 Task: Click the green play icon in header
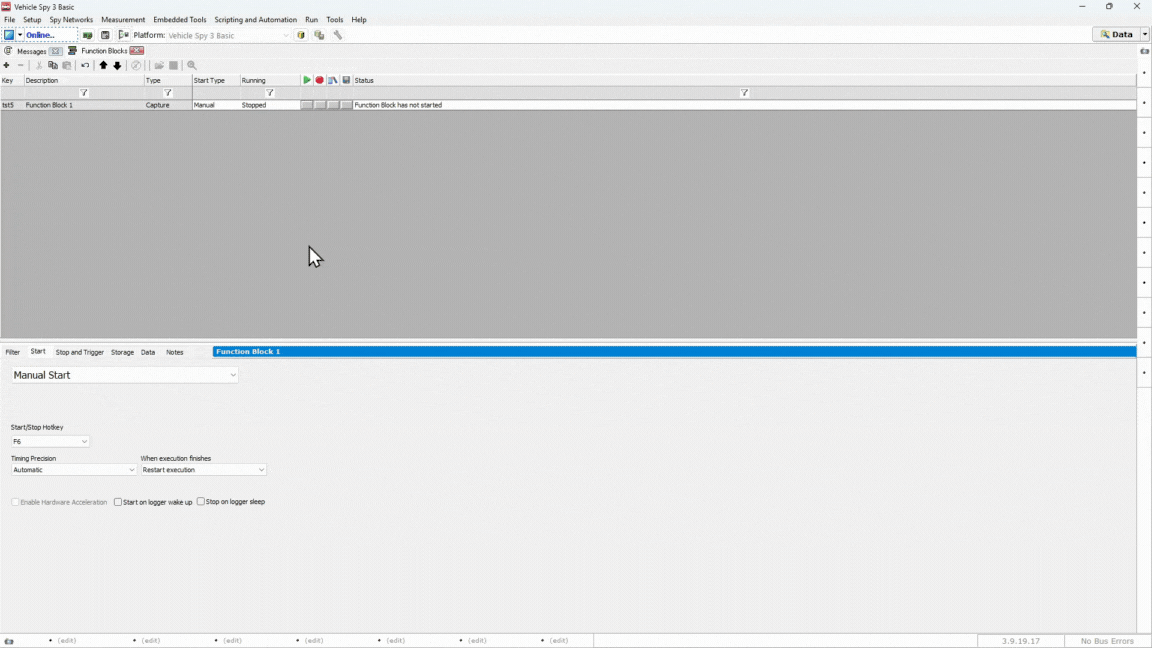tap(307, 80)
